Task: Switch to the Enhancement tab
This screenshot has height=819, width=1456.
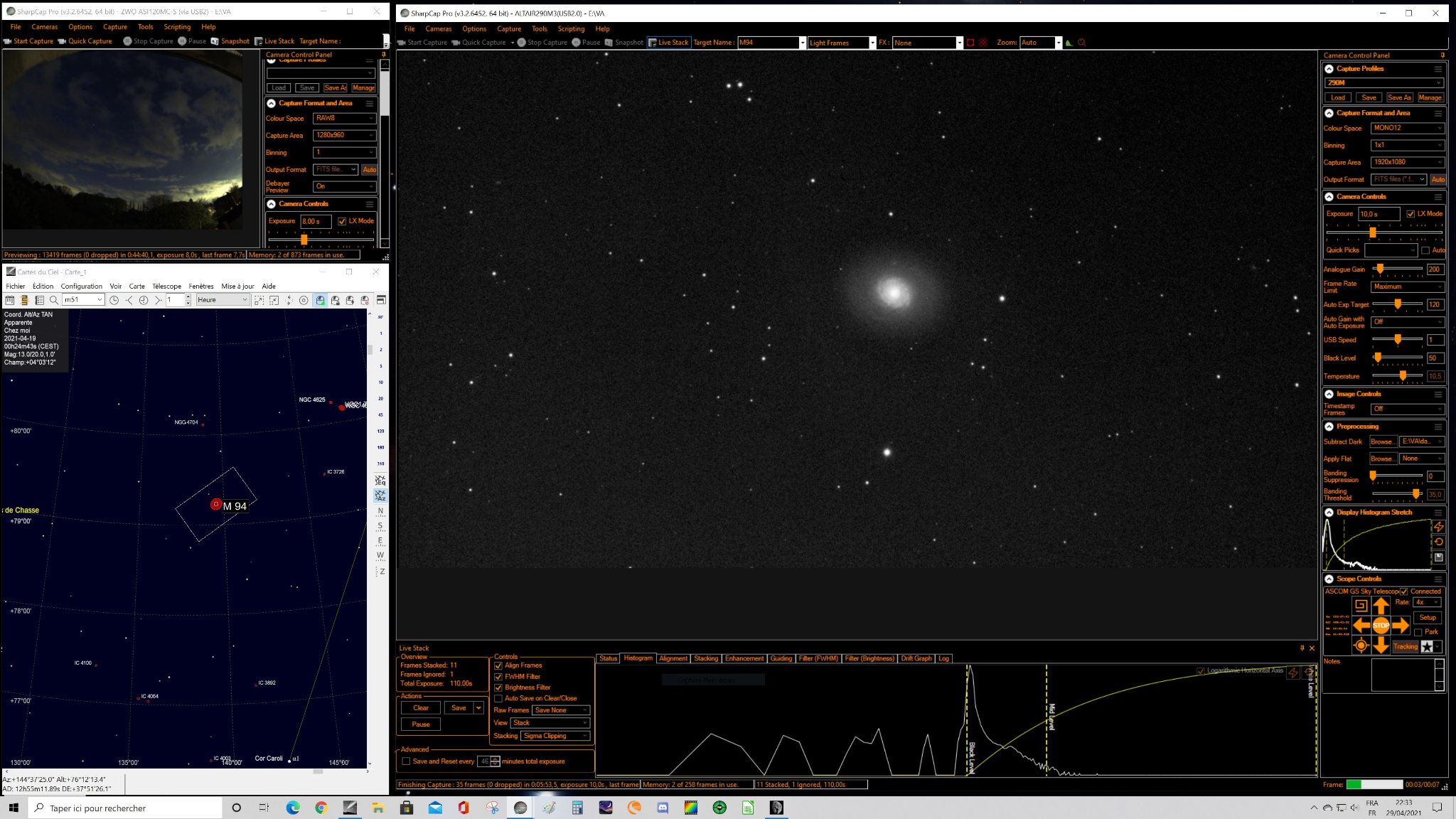Action: (744, 658)
